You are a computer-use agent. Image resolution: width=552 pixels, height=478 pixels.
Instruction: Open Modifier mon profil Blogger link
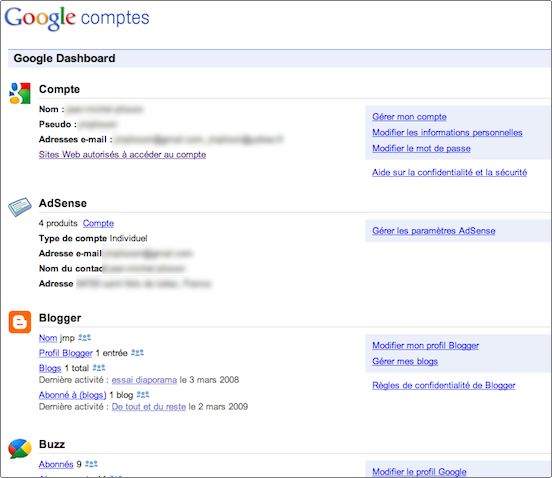pyautogui.click(x=426, y=345)
